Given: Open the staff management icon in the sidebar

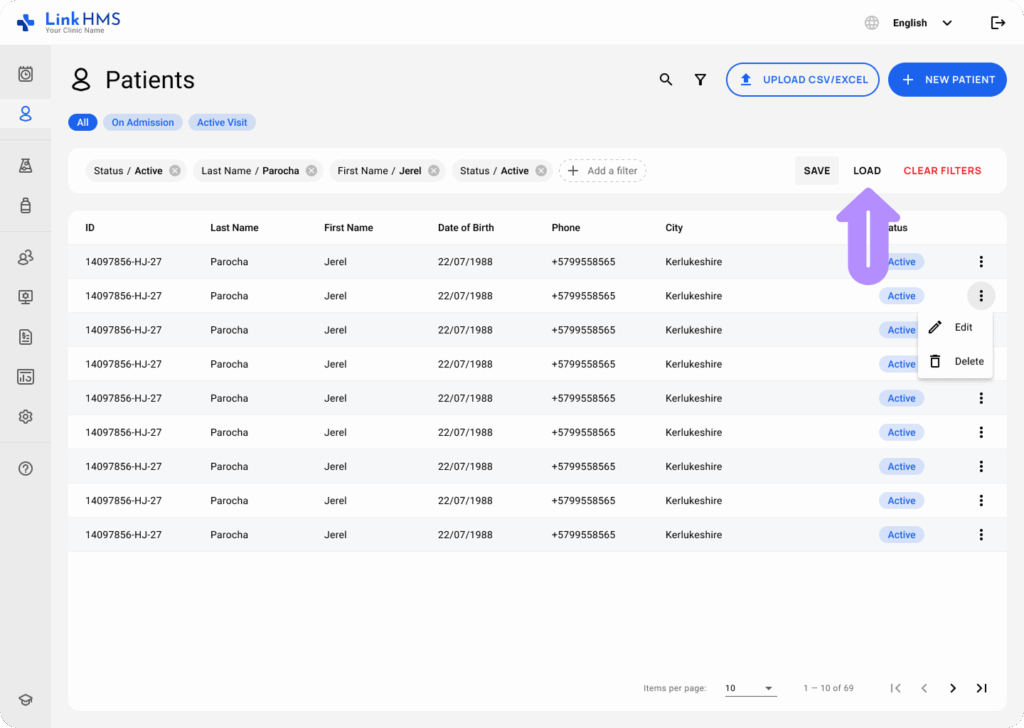Looking at the screenshot, I should tap(25, 257).
